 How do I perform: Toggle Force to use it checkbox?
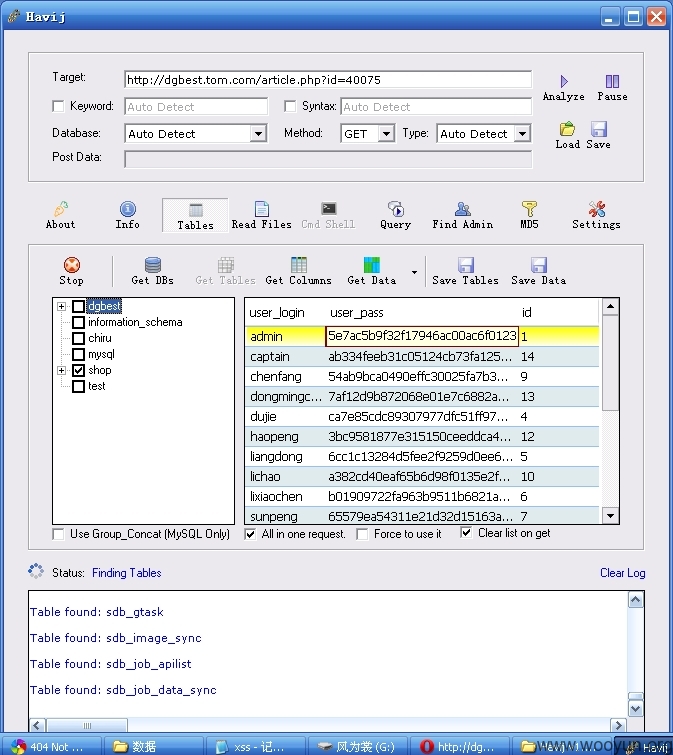pos(362,534)
